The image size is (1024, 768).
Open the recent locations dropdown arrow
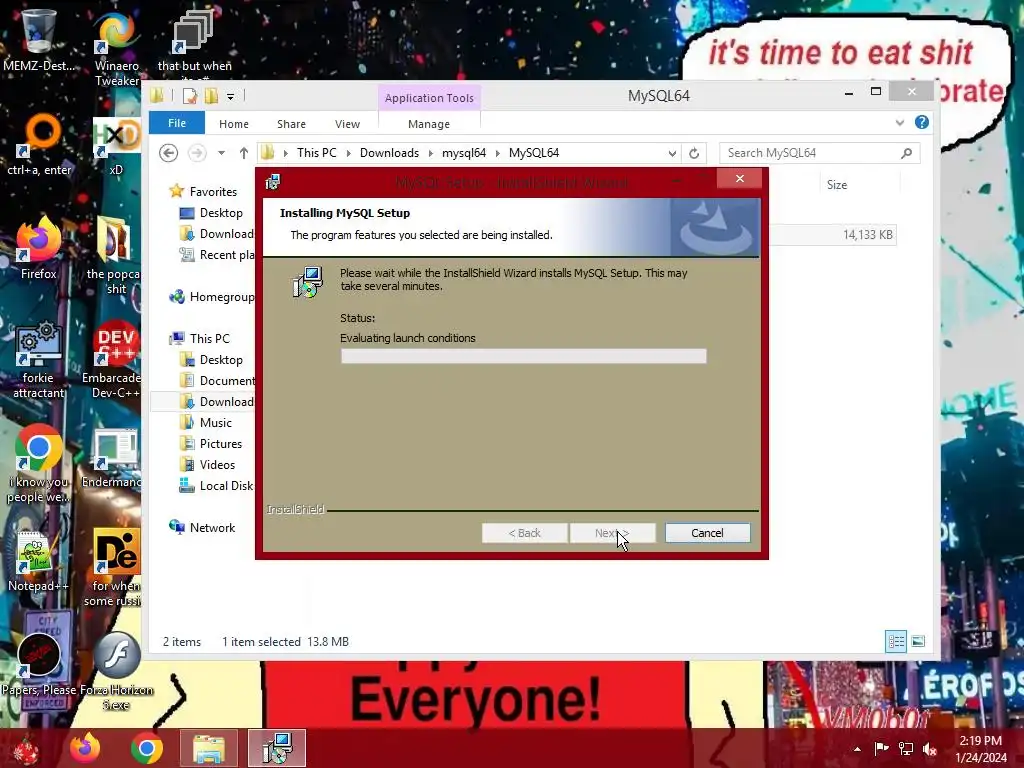pos(221,153)
